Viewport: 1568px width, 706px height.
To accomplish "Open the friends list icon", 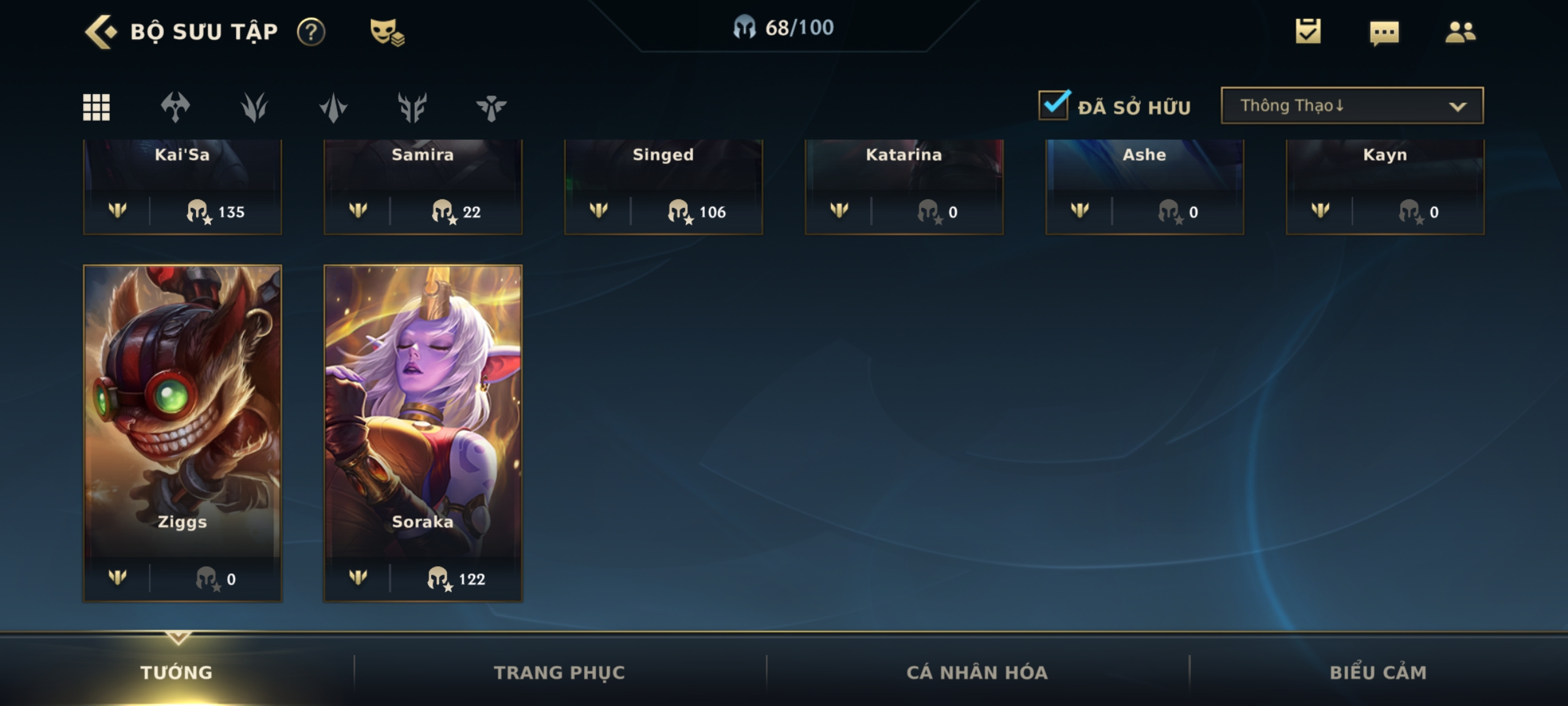I will coord(1460,31).
